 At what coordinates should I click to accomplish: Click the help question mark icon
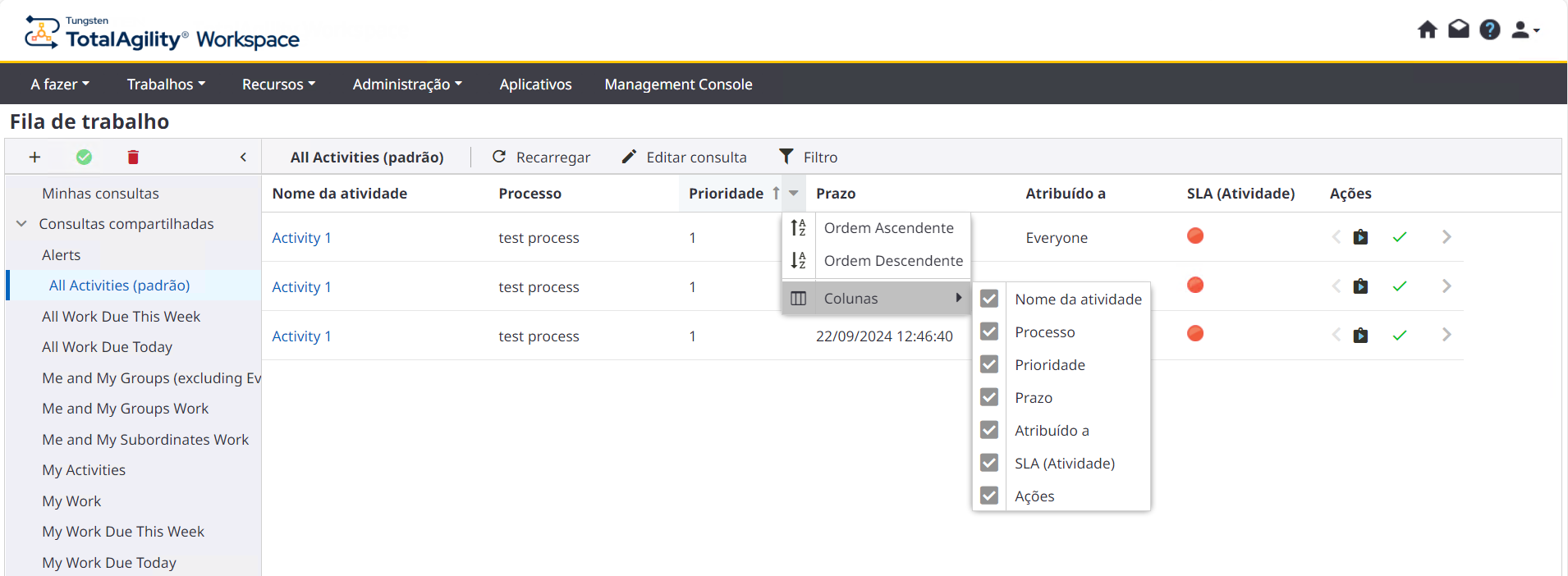click(1489, 30)
